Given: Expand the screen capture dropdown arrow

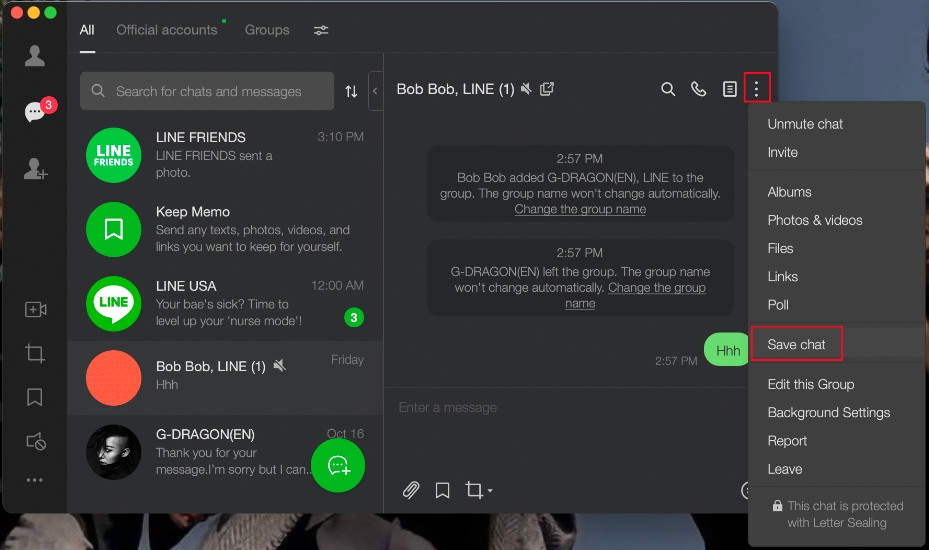Looking at the screenshot, I should (x=490, y=491).
